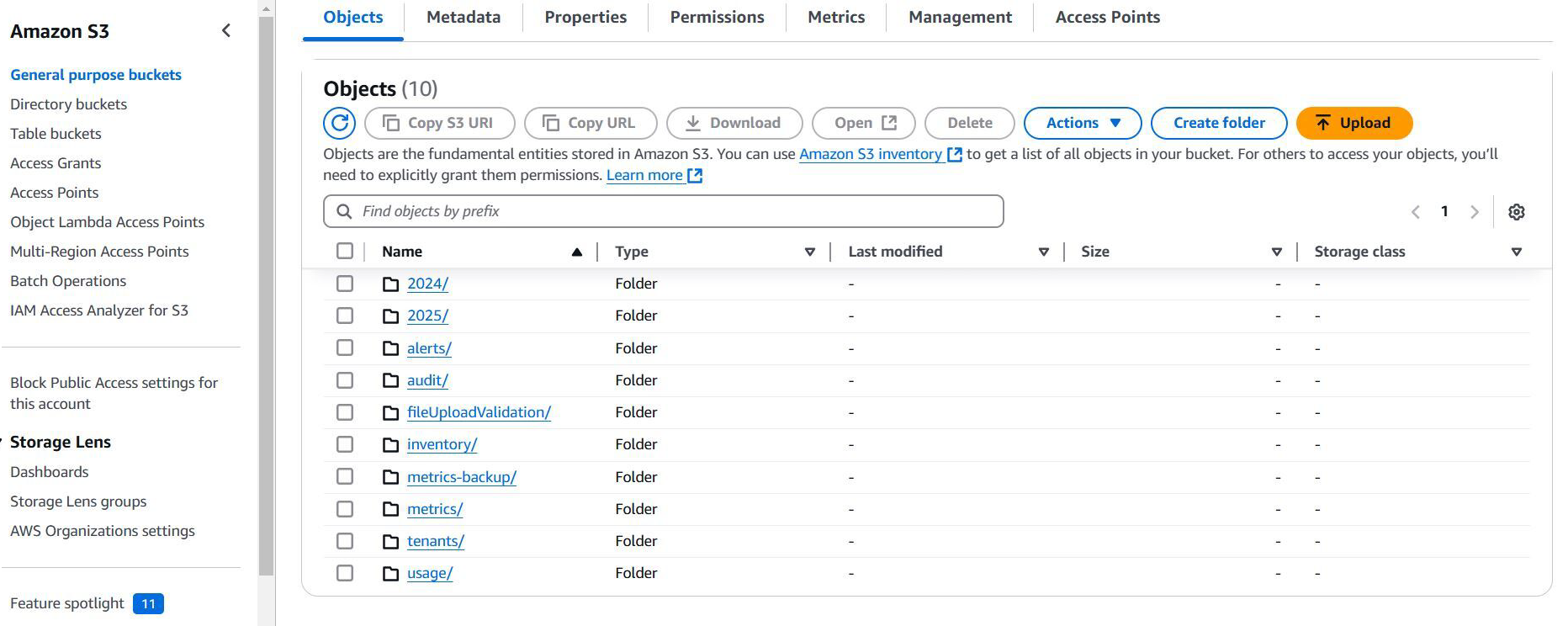This screenshot has width=1568, height=626.
Task: Open General purpose buckets in sidebar
Action: point(96,75)
